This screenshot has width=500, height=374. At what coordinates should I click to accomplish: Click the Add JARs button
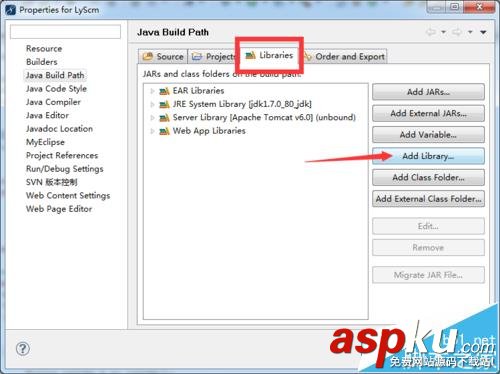[428, 92]
